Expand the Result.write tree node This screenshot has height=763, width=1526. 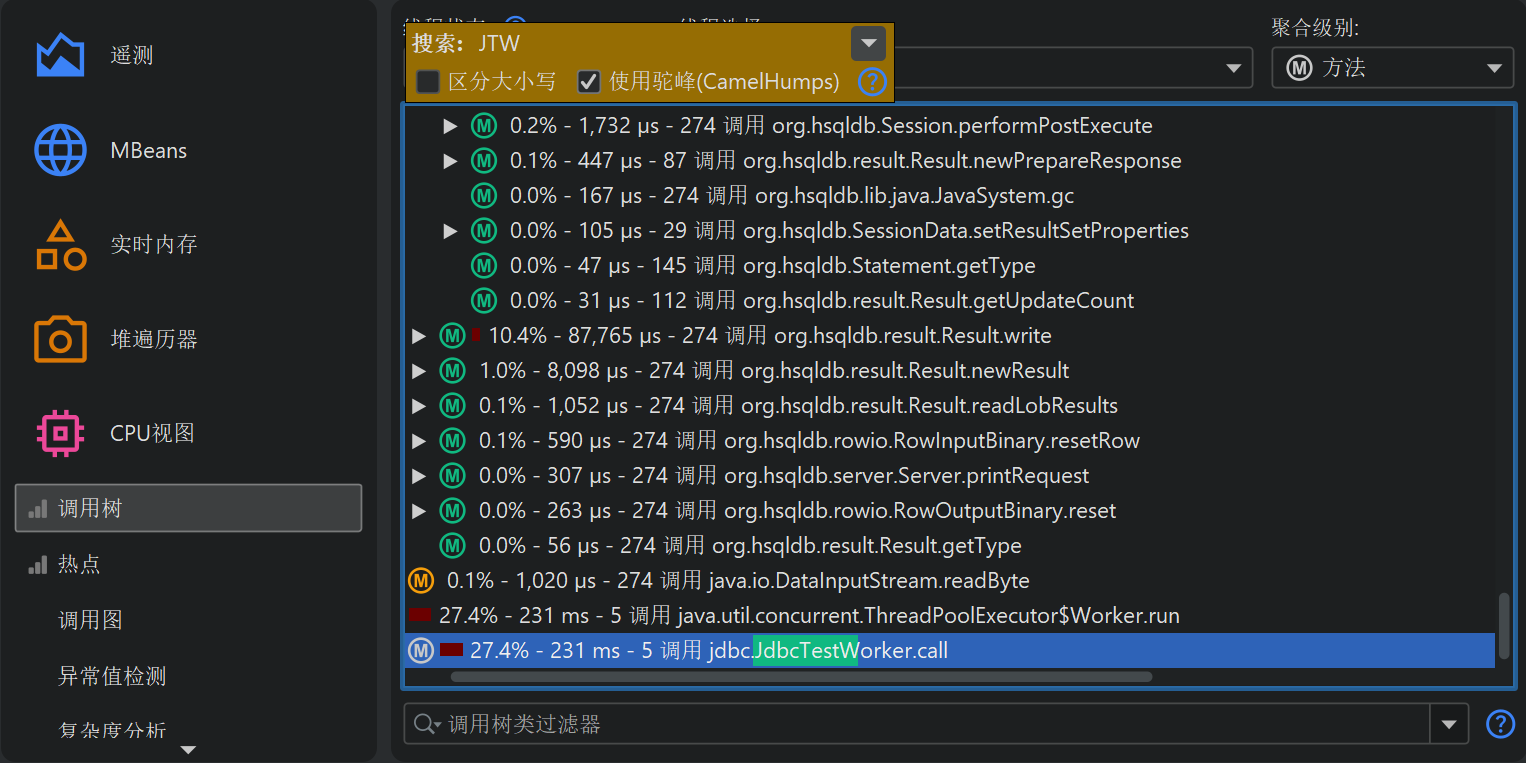419,336
